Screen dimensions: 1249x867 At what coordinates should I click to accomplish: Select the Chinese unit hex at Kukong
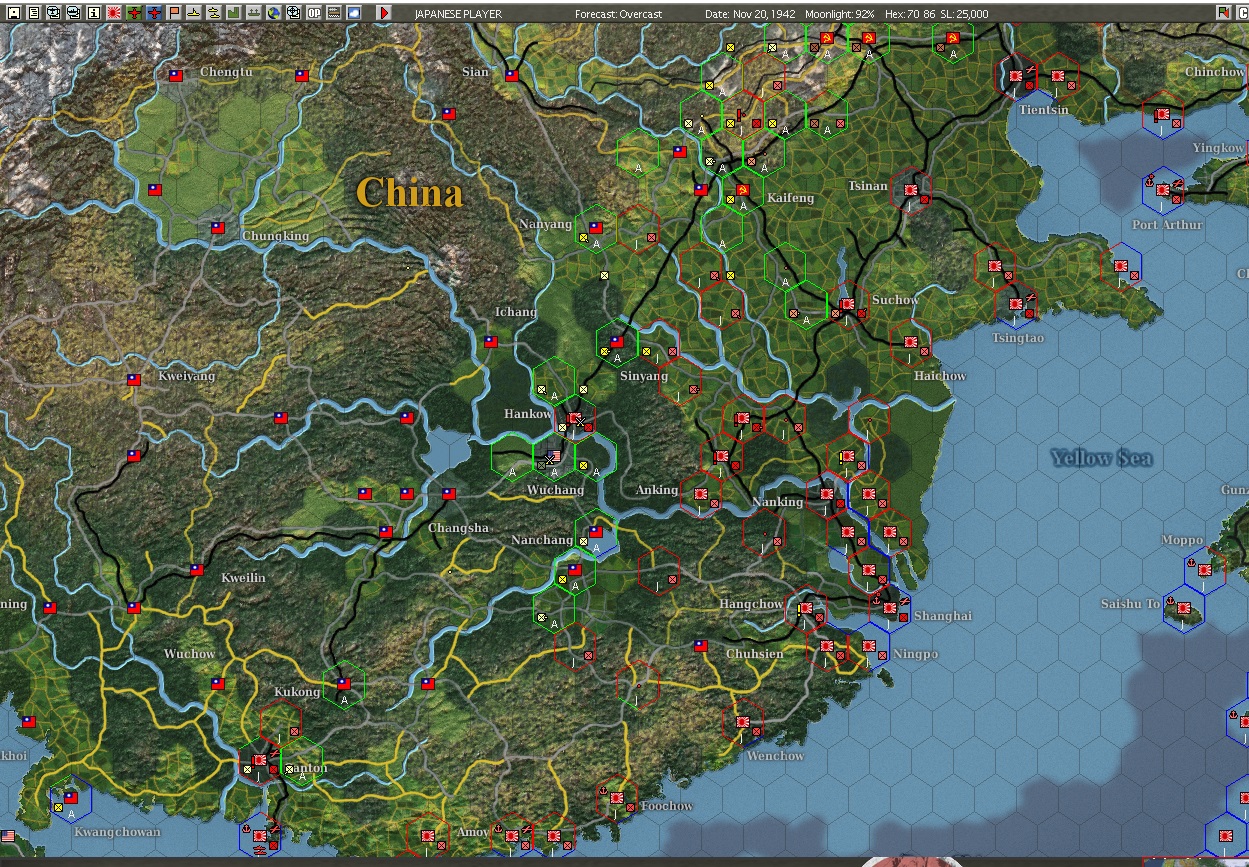pos(343,686)
